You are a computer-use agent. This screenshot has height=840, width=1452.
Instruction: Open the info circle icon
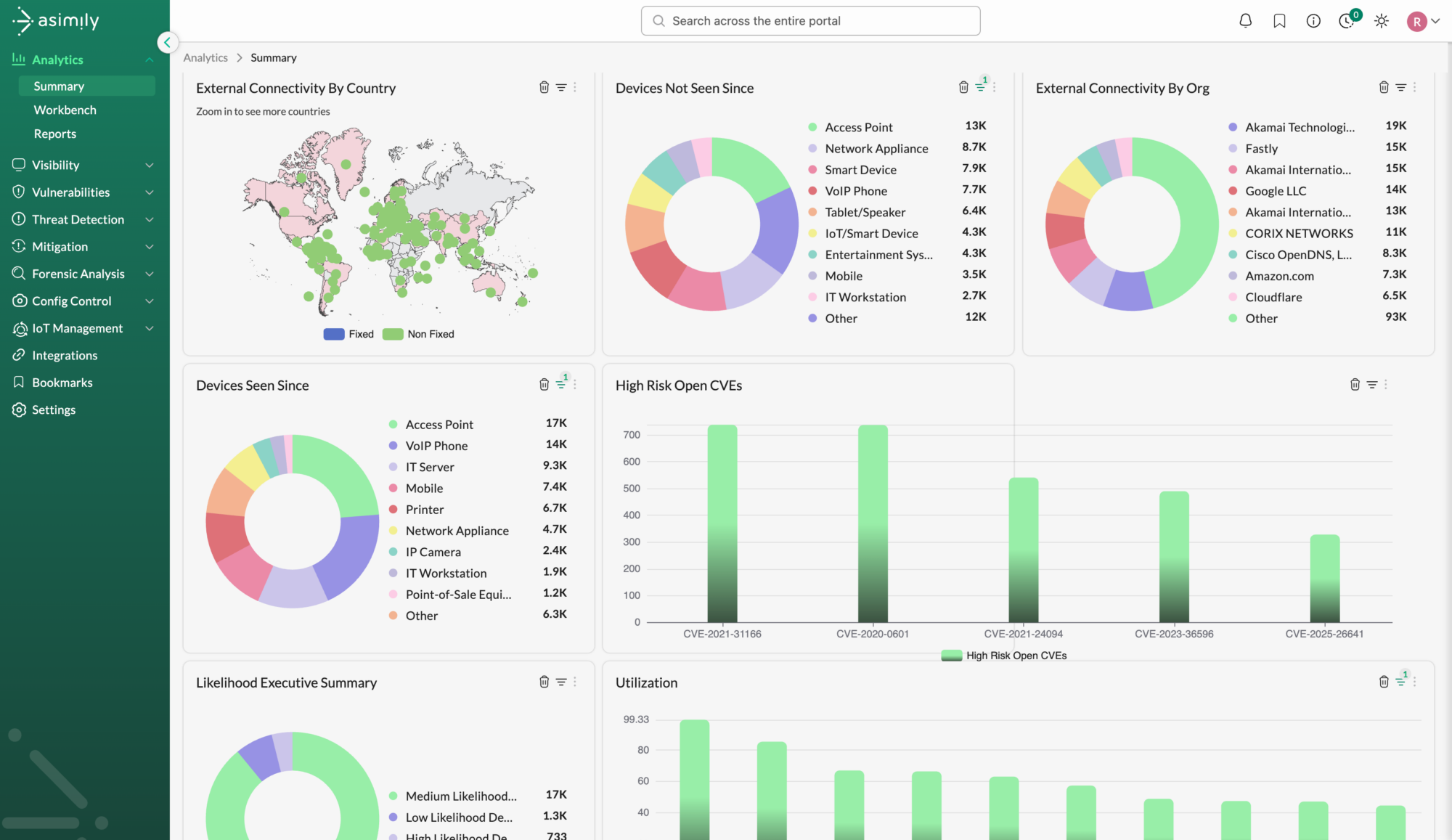[x=1313, y=21]
